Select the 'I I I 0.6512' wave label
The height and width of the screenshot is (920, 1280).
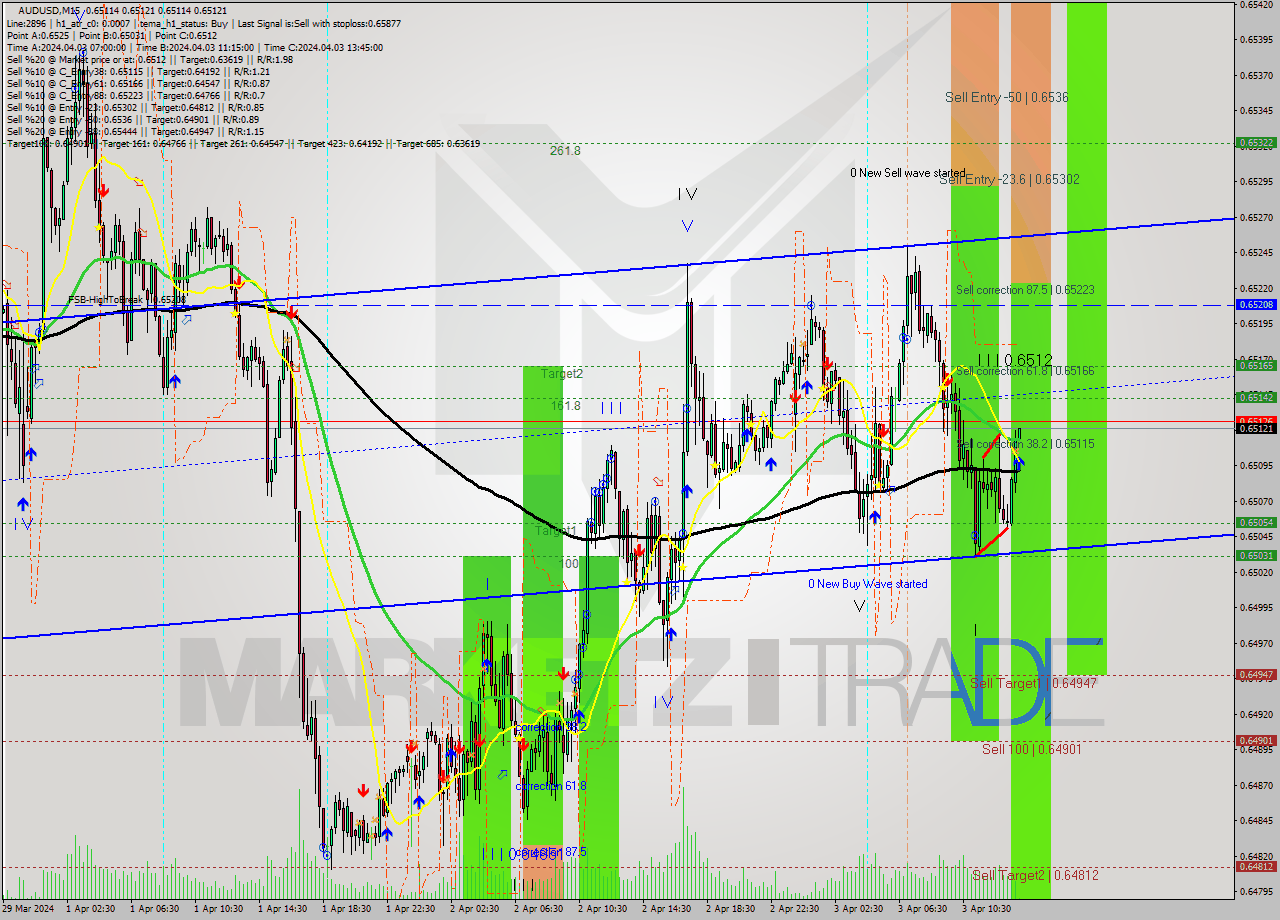click(1014, 359)
